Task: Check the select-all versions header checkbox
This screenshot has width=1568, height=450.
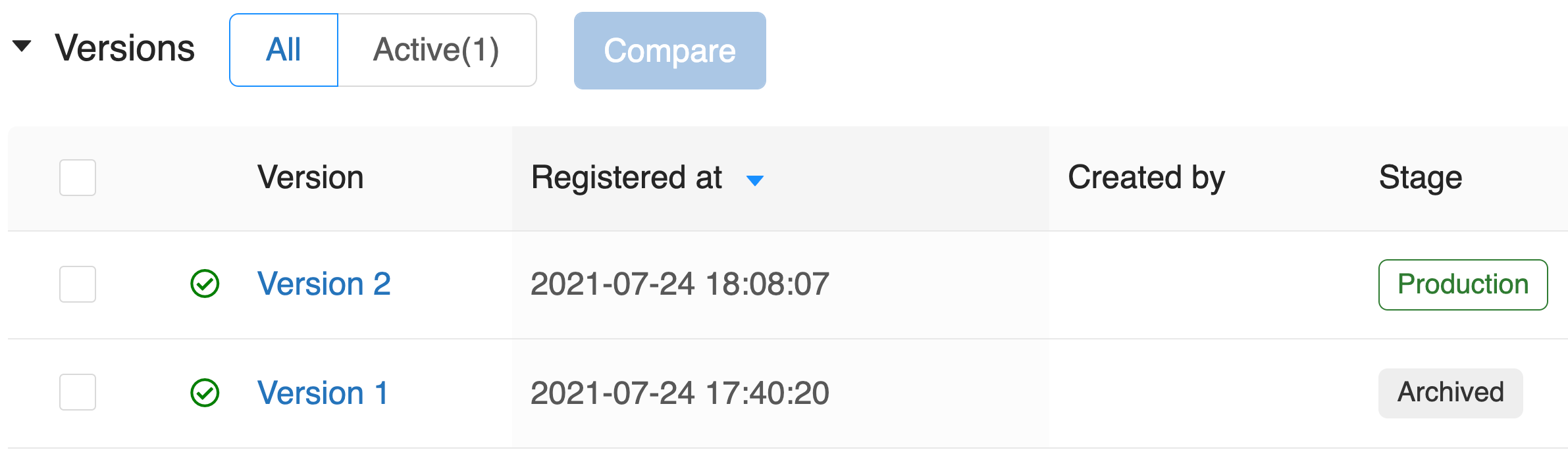Action: pyautogui.click(x=78, y=178)
